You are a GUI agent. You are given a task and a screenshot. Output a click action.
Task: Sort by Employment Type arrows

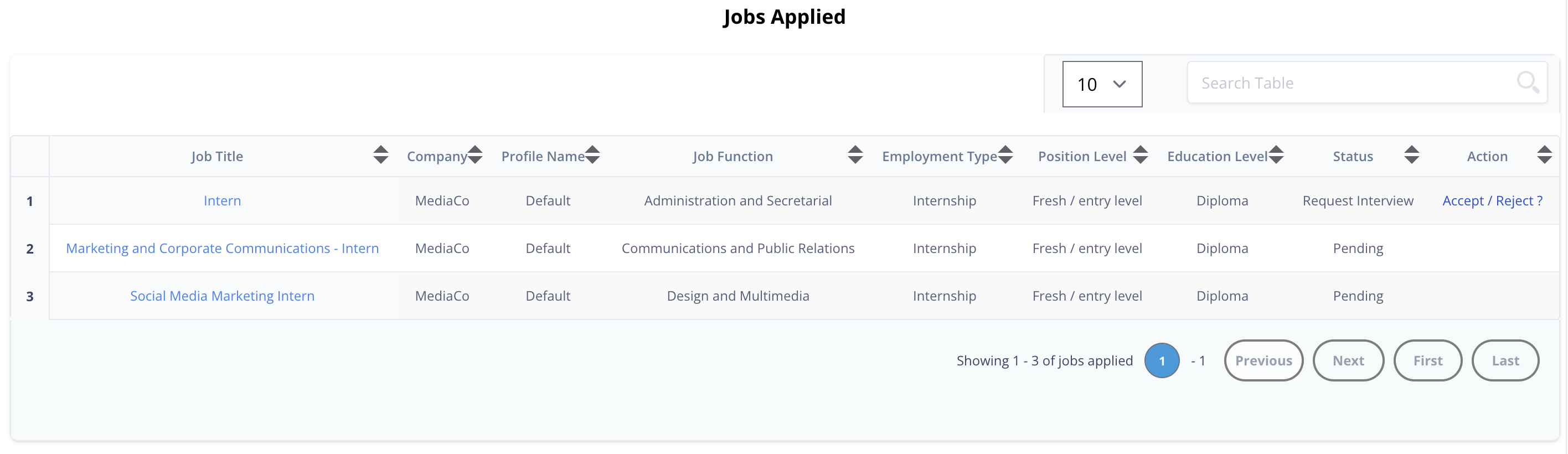click(x=1005, y=155)
